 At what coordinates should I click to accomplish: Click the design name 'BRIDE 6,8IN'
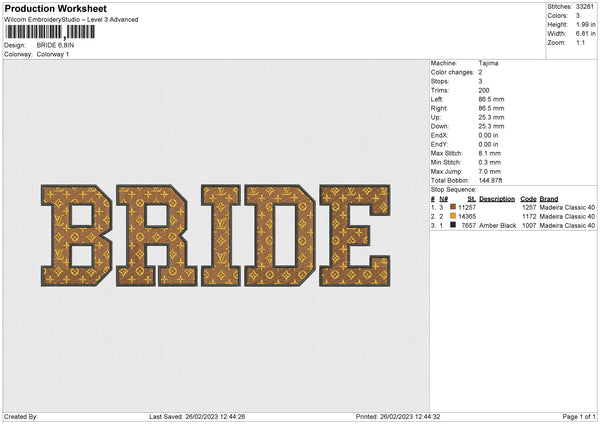[55, 45]
